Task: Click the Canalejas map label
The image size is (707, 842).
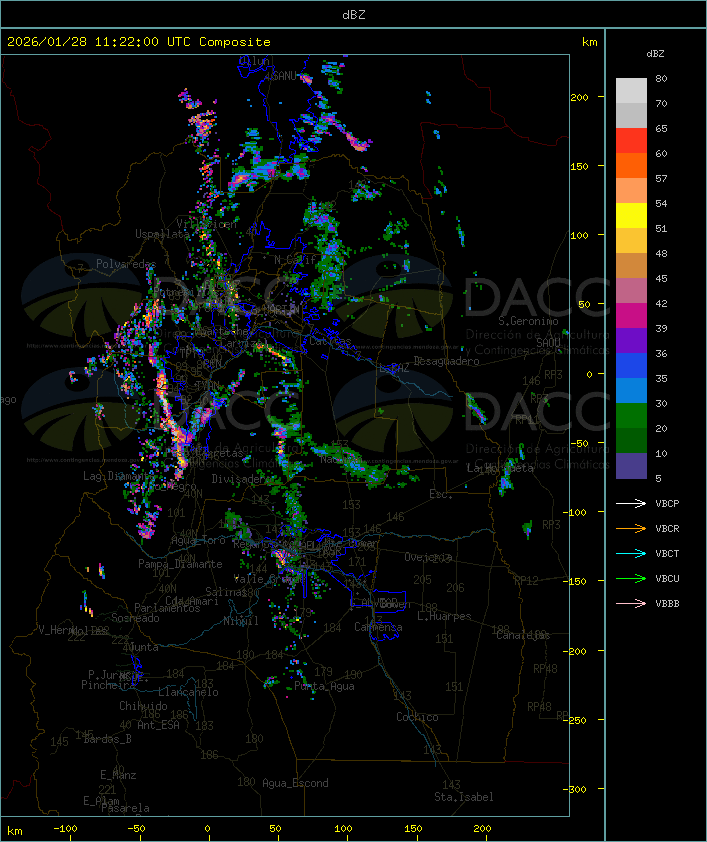Action: (523, 635)
